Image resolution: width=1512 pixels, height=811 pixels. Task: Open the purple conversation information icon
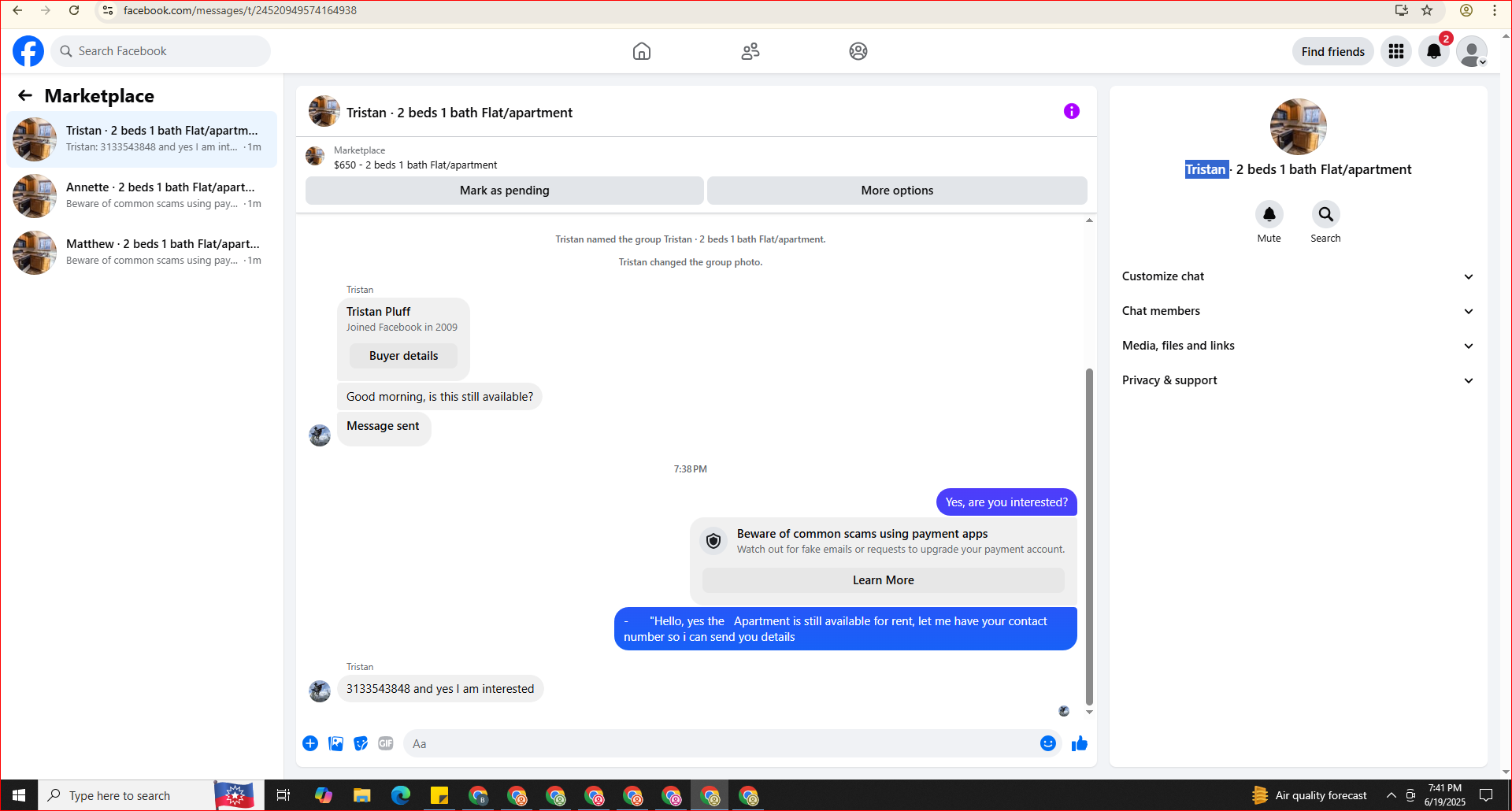click(x=1072, y=111)
